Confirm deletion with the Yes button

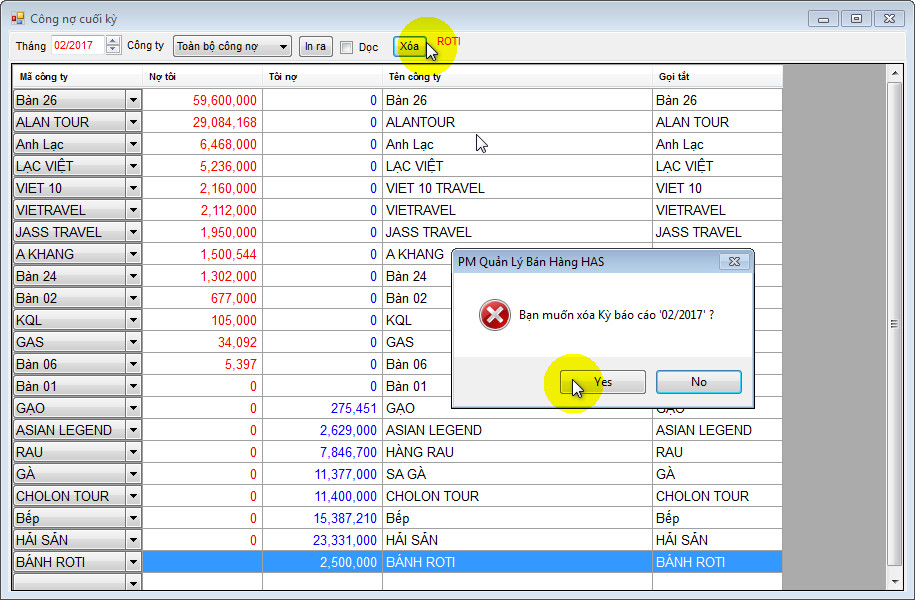[602, 382]
